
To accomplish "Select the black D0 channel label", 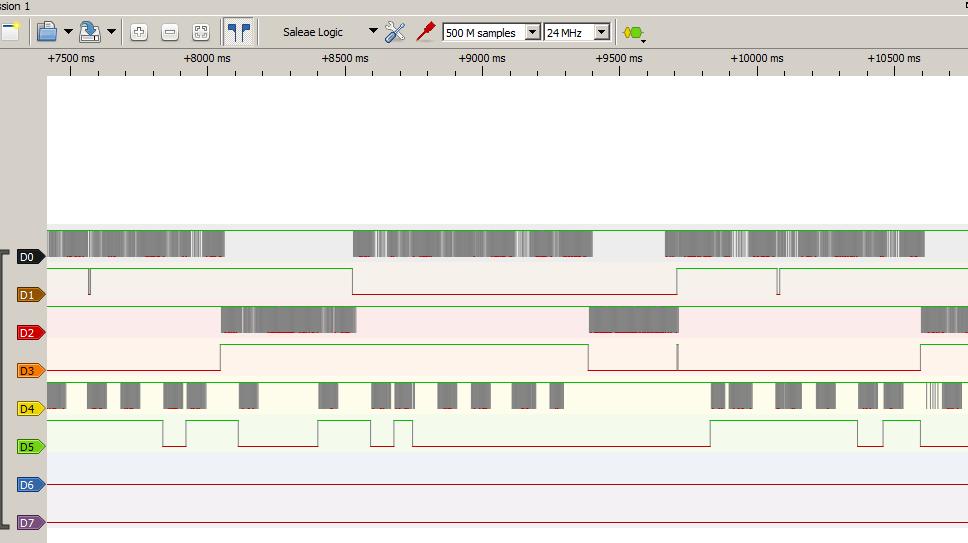I will coord(30,257).
